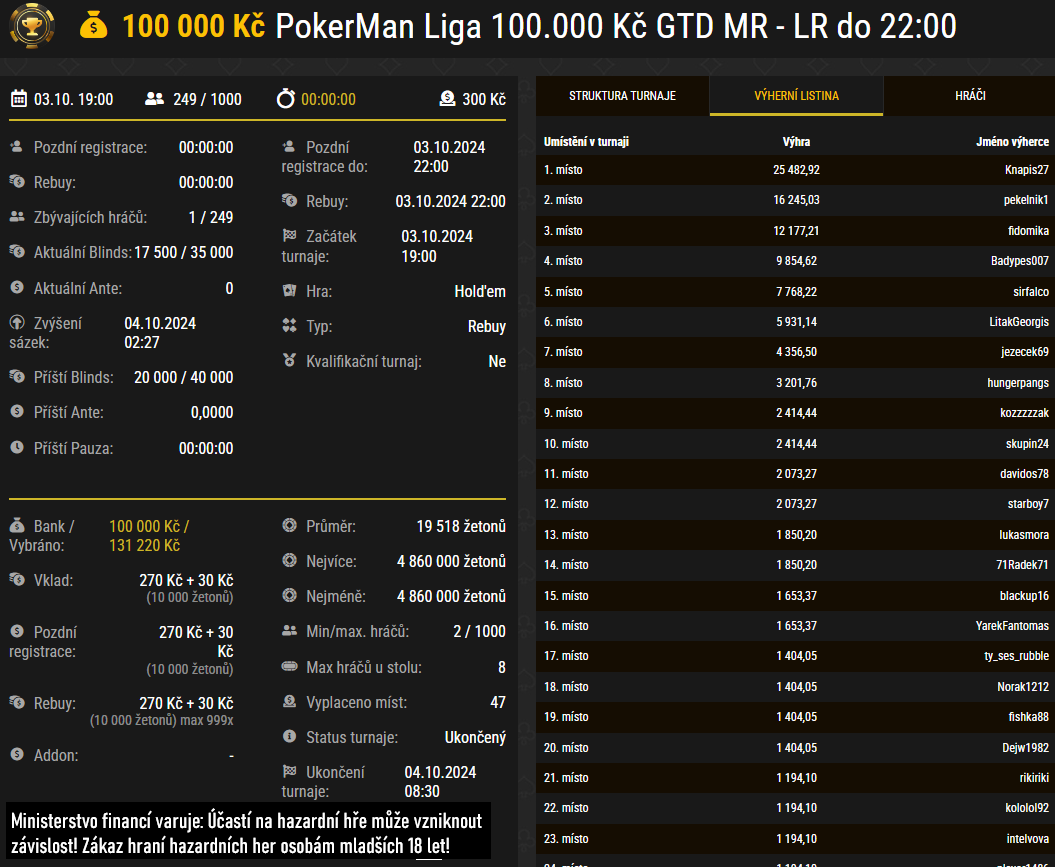Click the prize amount 16 245,03
The height and width of the screenshot is (867, 1055).
(797, 200)
